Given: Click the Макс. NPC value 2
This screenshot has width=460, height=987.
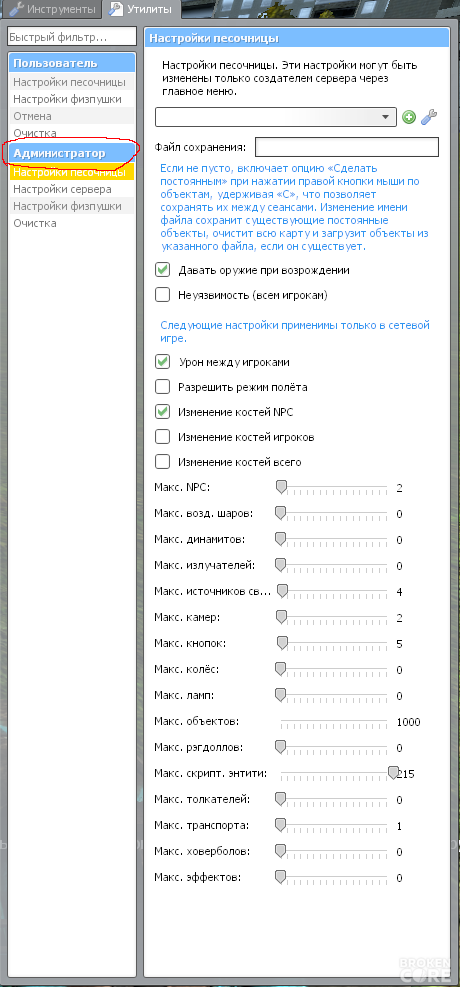Looking at the screenshot, I should 400,488.
